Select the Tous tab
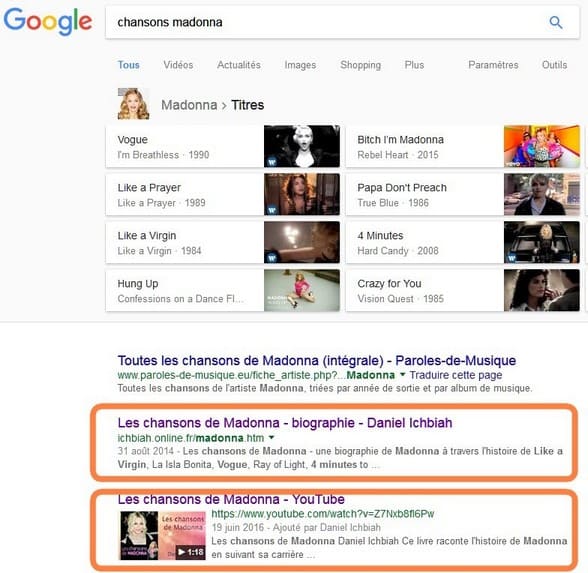This screenshot has width=588, height=573. tap(129, 65)
